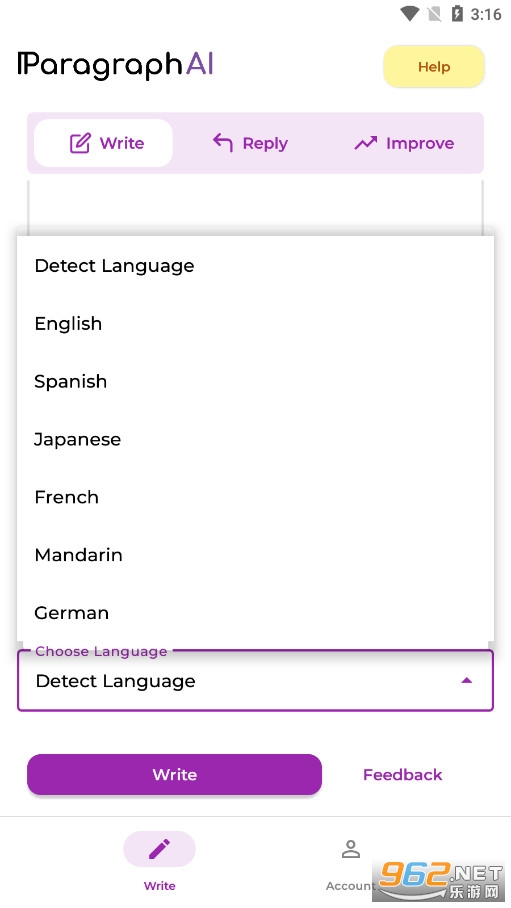The width and height of the screenshot is (511, 908).
Task: Choose Spanish from the language list
Action: coord(256,382)
